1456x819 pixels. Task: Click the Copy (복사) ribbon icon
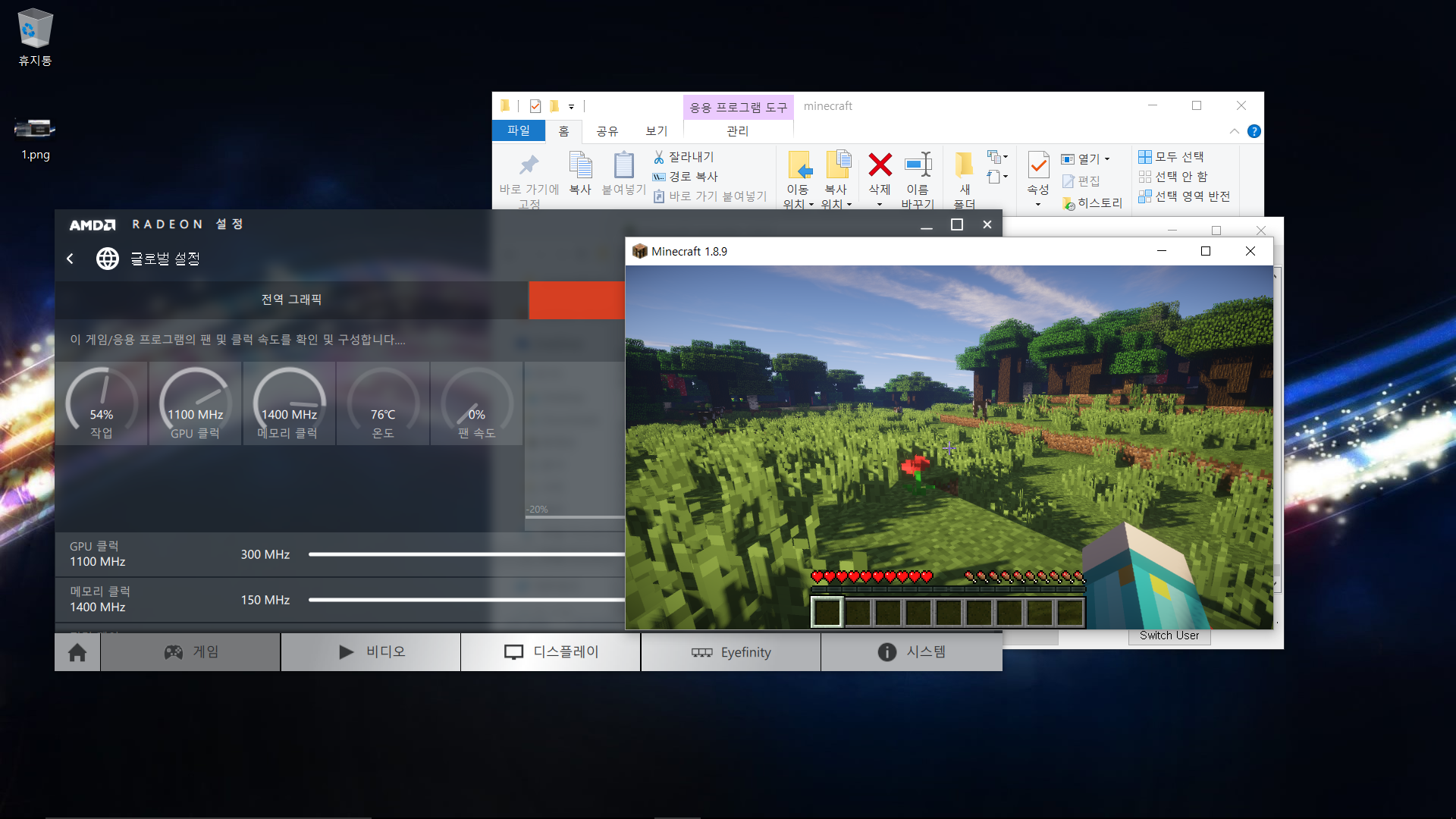pos(580,165)
